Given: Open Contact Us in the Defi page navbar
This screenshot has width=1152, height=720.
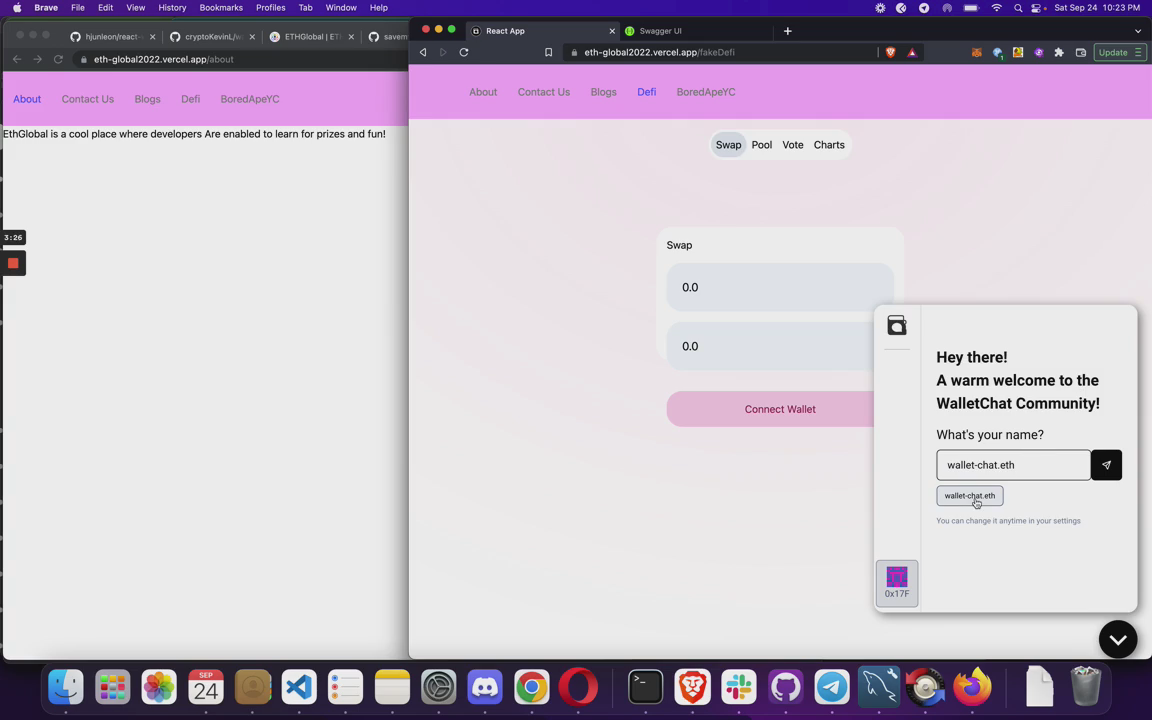Looking at the screenshot, I should [x=544, y=92].
